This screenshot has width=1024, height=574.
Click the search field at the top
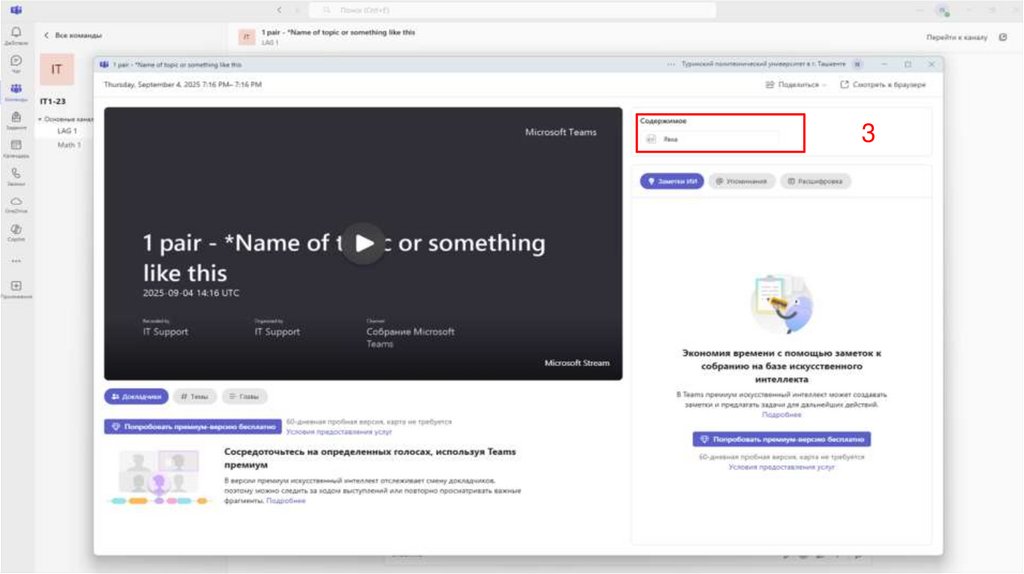513,10
